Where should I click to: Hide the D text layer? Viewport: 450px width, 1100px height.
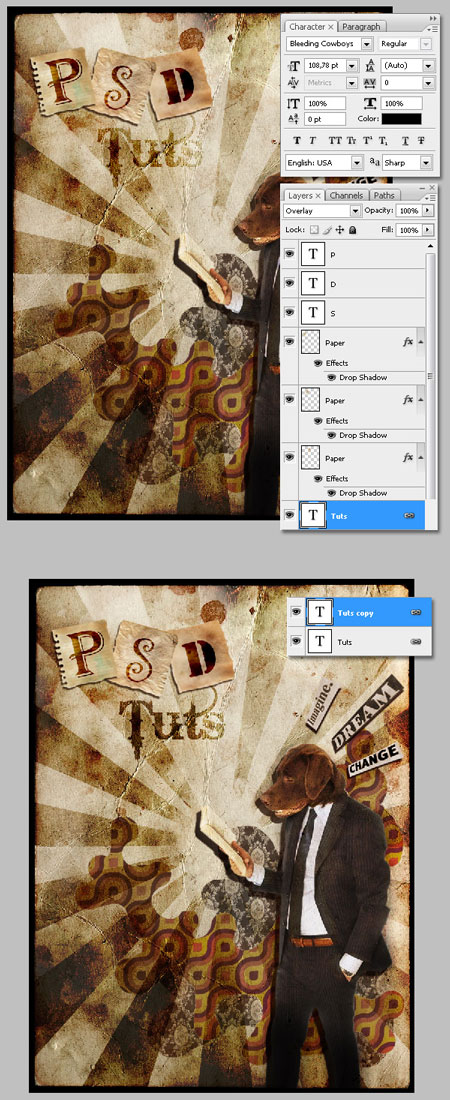290,283
